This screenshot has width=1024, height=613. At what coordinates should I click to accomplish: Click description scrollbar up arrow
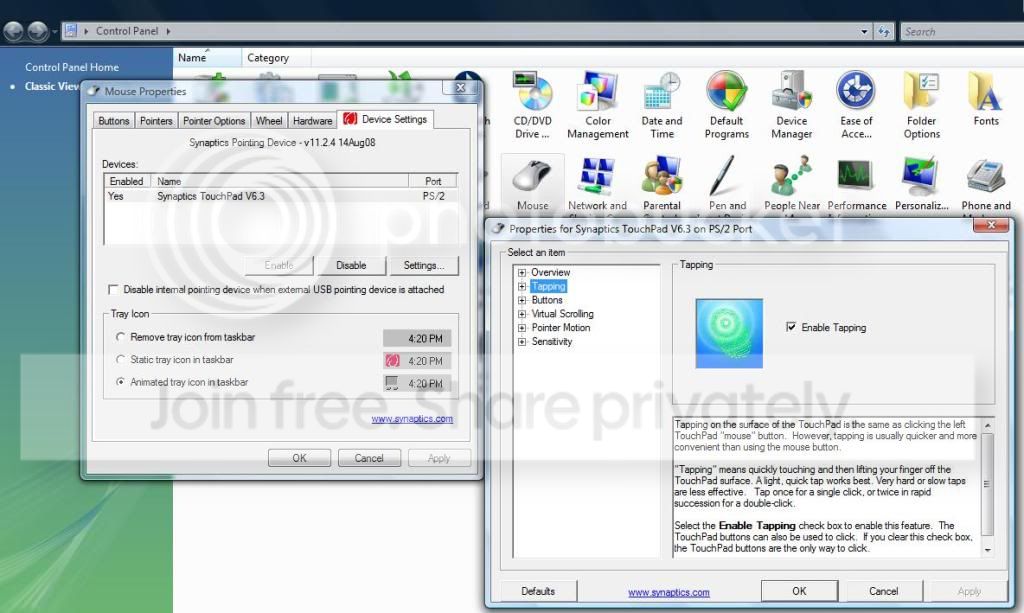point(987,425)
